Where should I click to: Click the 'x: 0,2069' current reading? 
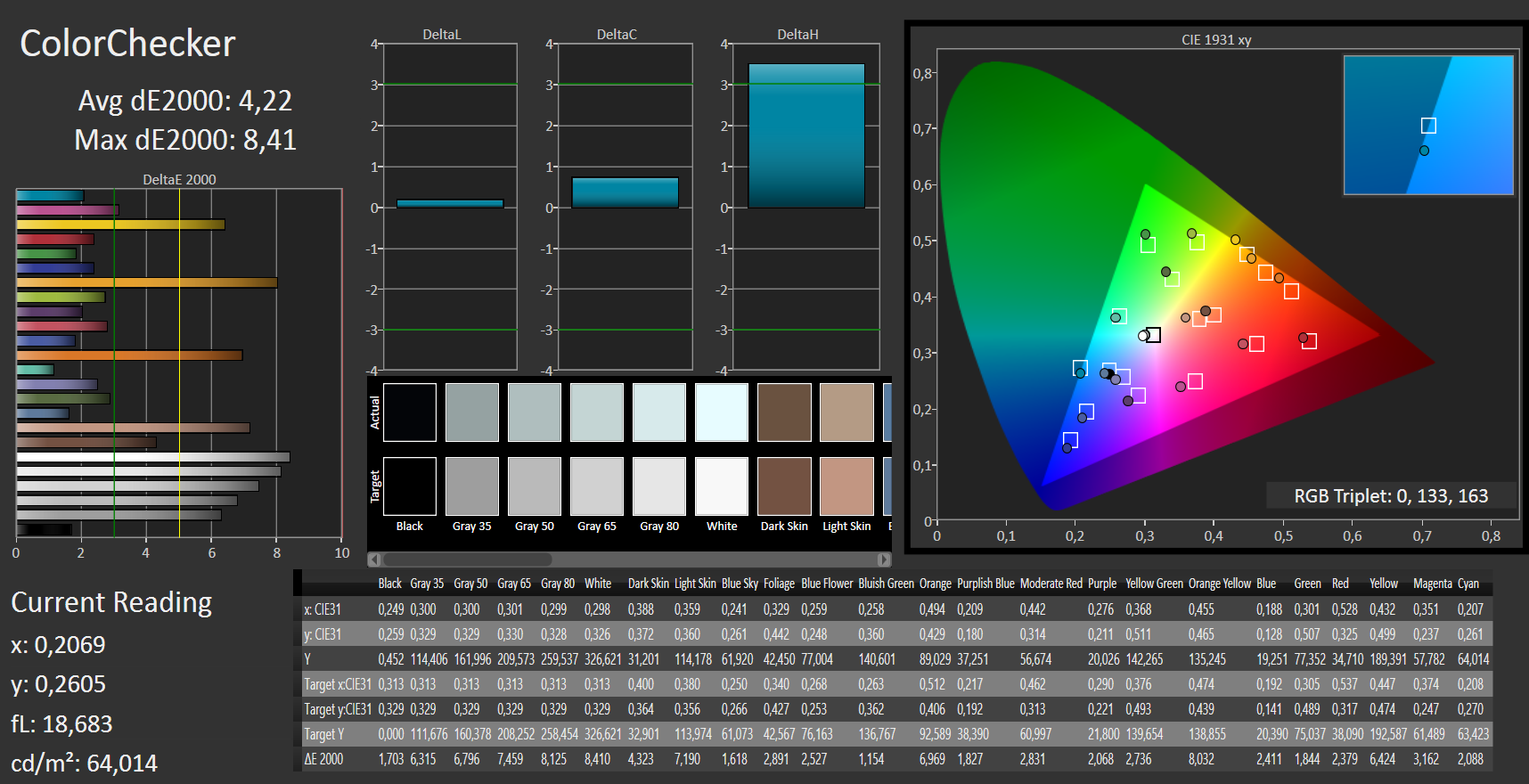tap(58, 645)
